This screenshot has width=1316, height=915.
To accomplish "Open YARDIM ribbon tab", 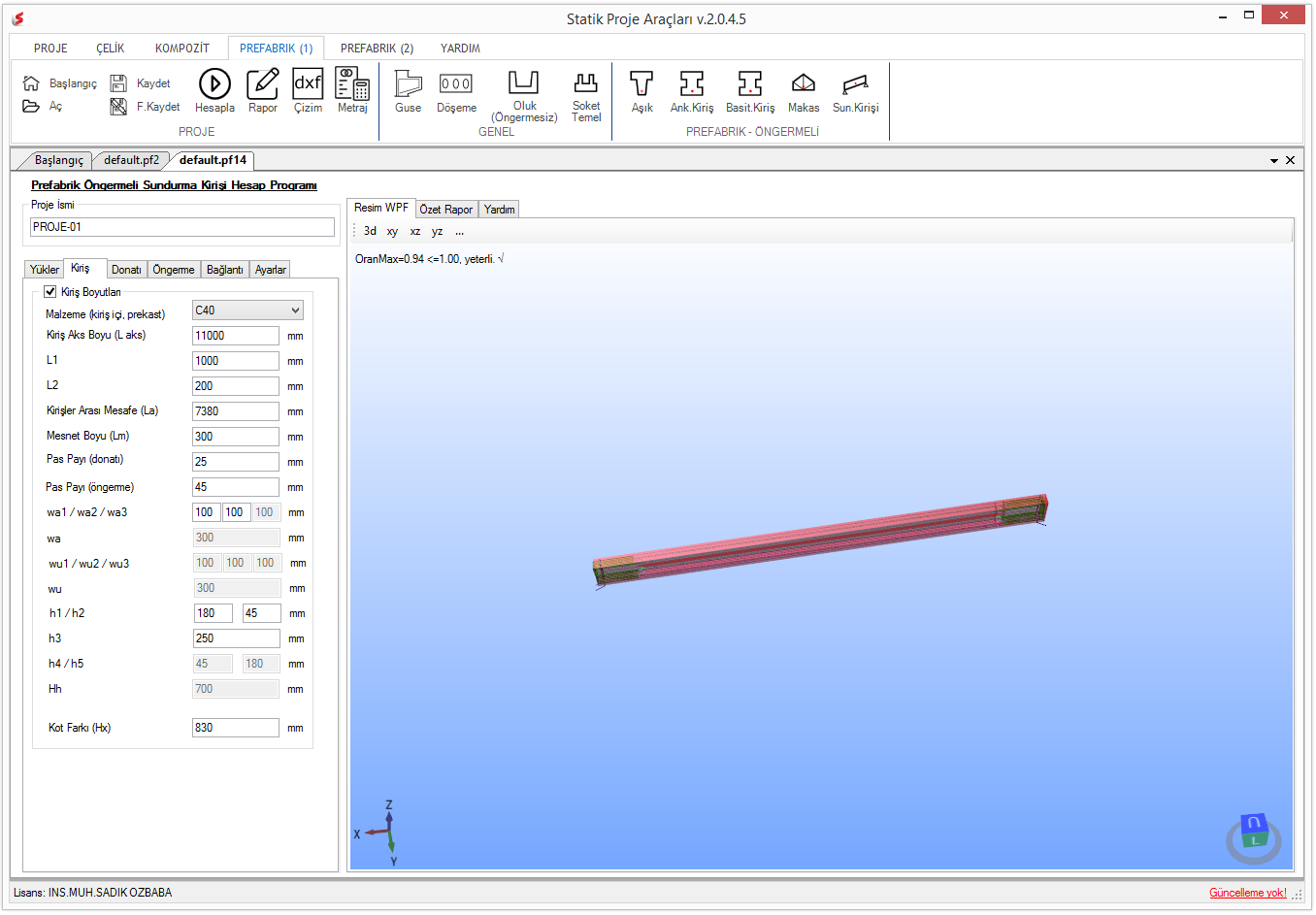I will coord(460,49).
